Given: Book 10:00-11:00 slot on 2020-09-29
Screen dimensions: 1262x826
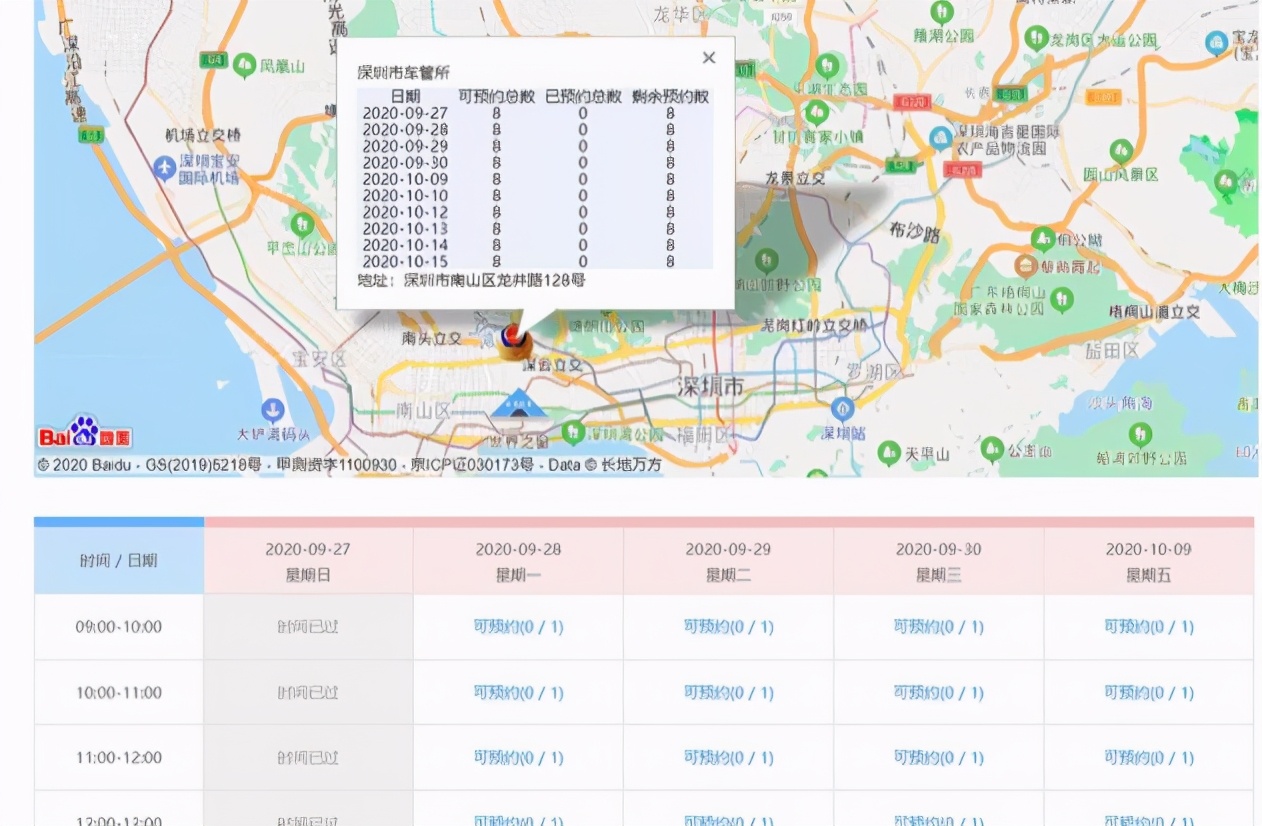Looking at the screenshot, I should click(728, 692).
